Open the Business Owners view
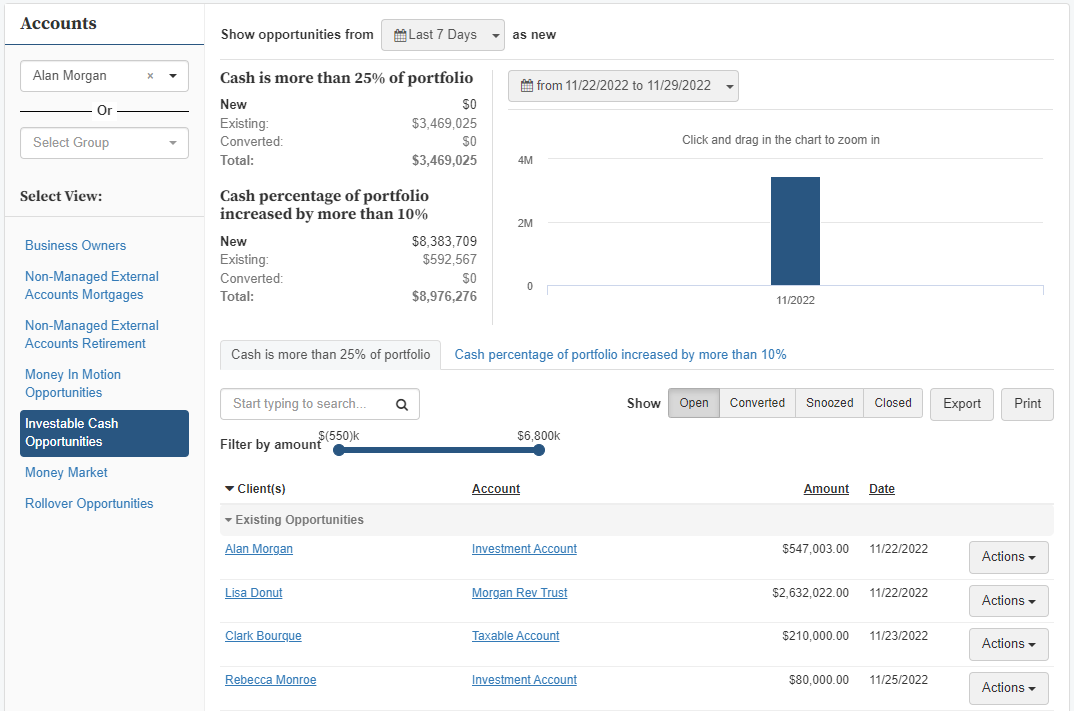Screen dimensions: 1074x711 [75, 245]
